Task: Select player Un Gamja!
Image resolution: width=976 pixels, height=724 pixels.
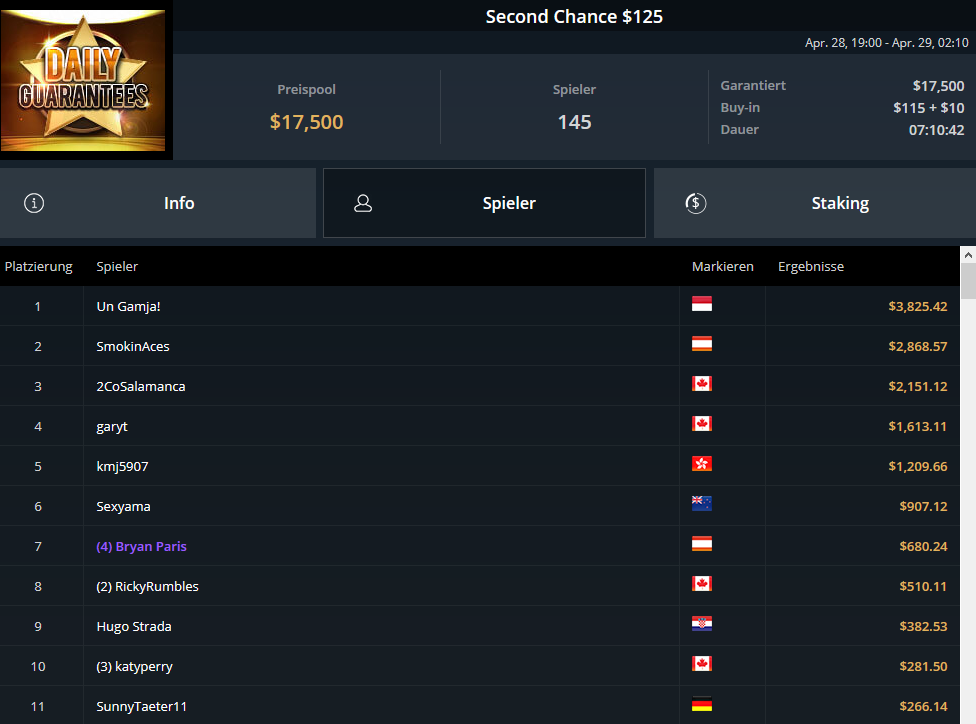Action: click(128, 306)
